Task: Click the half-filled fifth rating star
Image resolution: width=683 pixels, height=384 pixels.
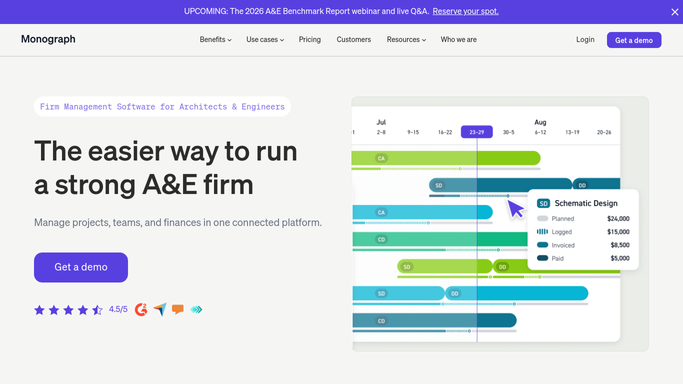Action: coord(97,310)
